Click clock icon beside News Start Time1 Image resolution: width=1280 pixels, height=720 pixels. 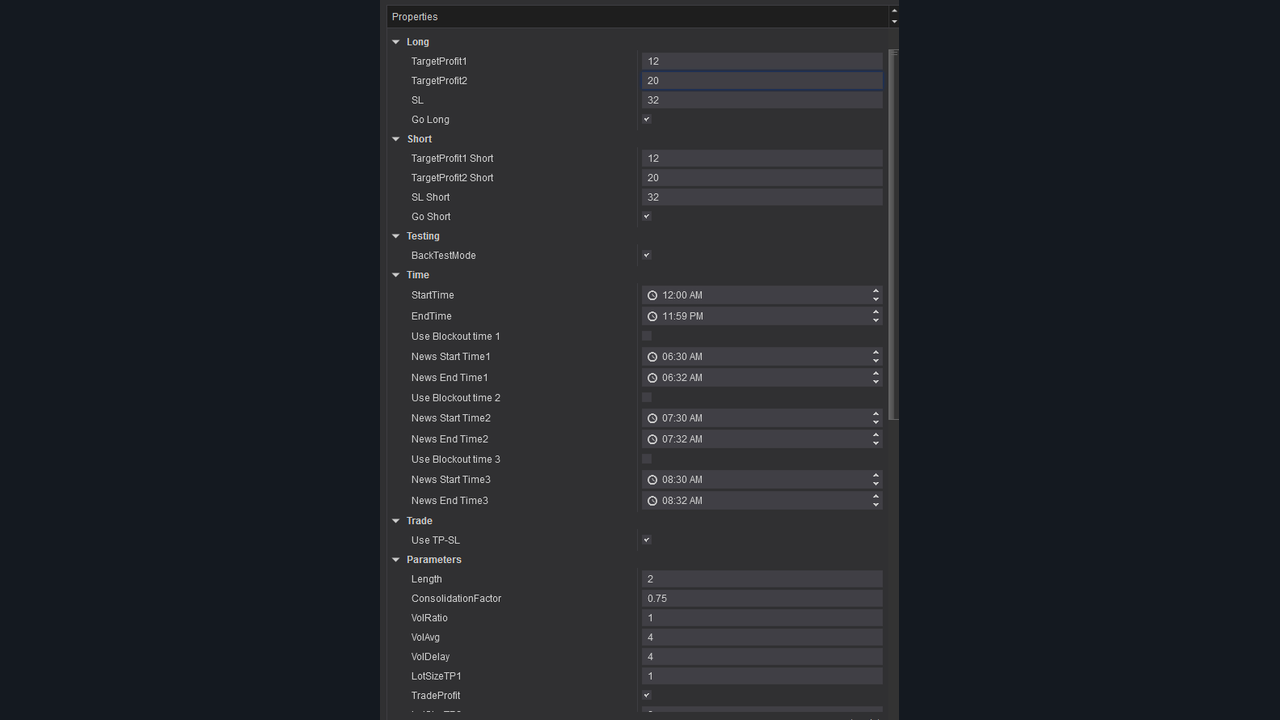[652, 357]
